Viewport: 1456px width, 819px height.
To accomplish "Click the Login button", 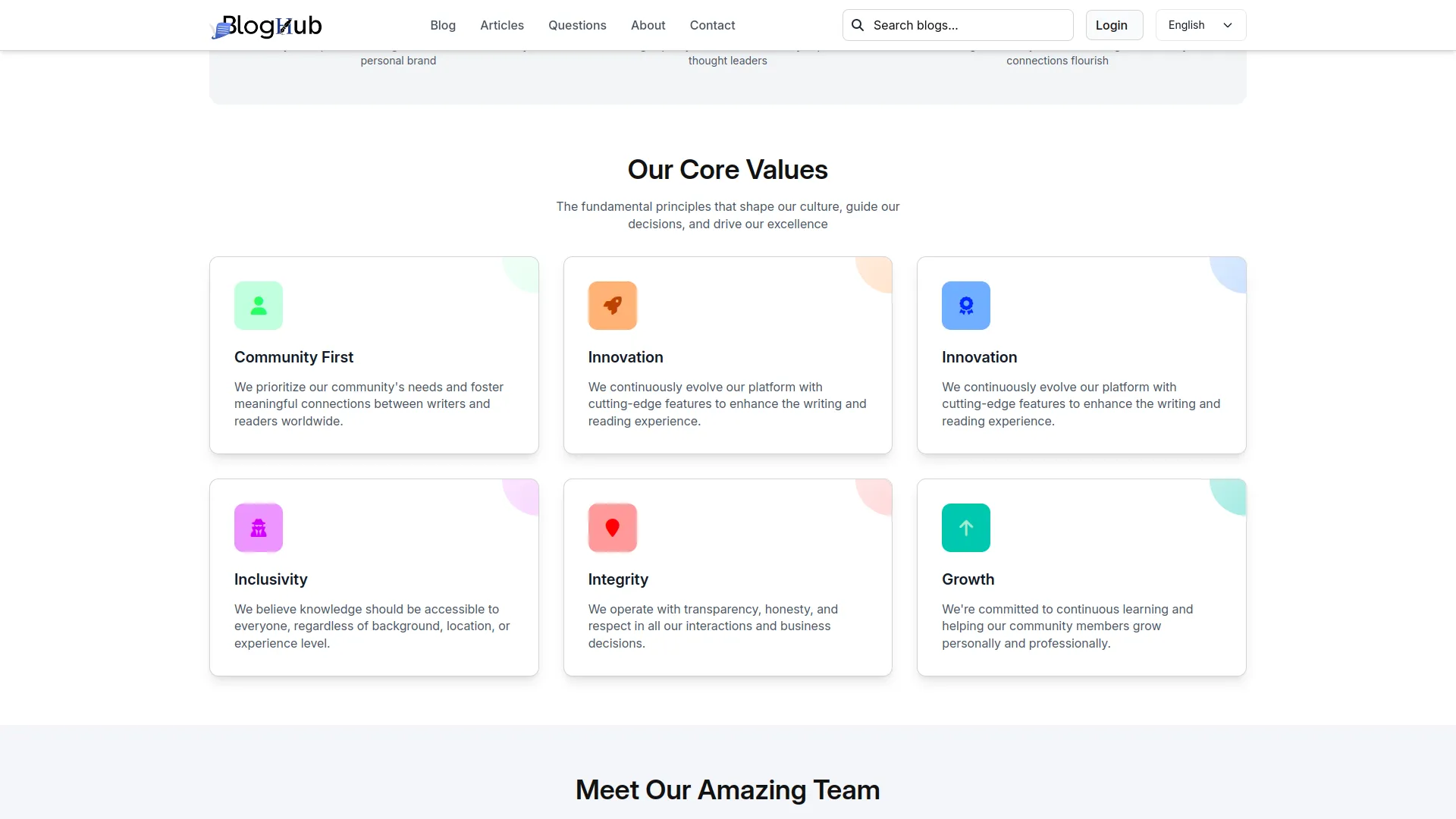I will coord(1112,25).
